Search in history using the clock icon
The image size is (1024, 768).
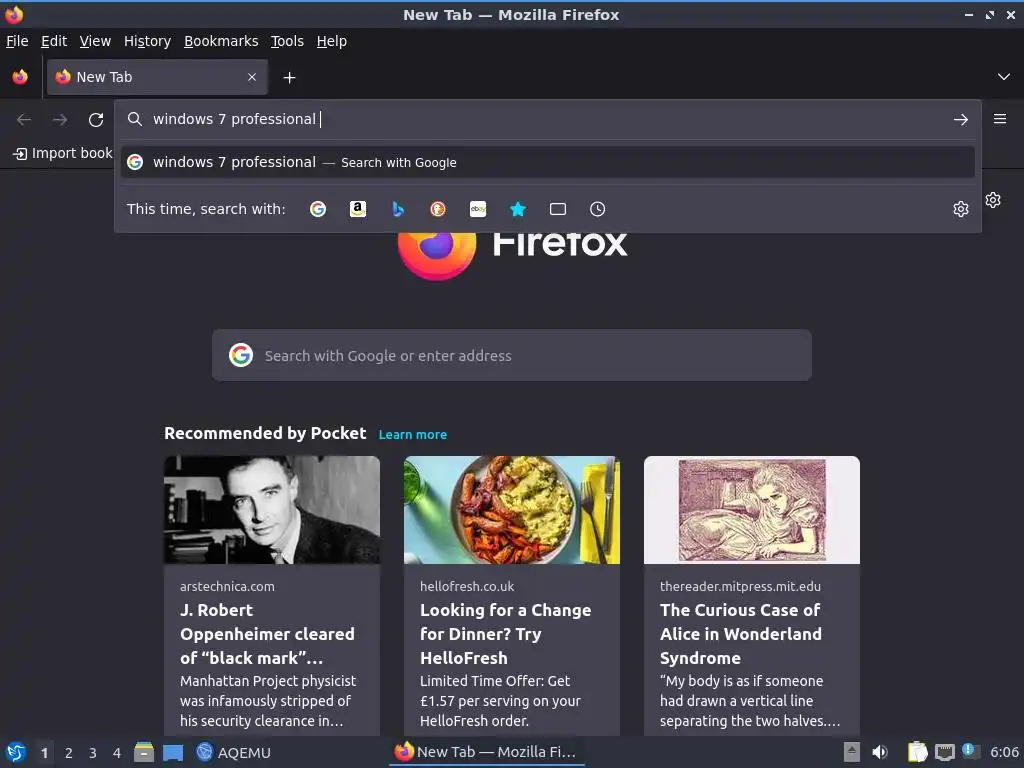point(598,209)
